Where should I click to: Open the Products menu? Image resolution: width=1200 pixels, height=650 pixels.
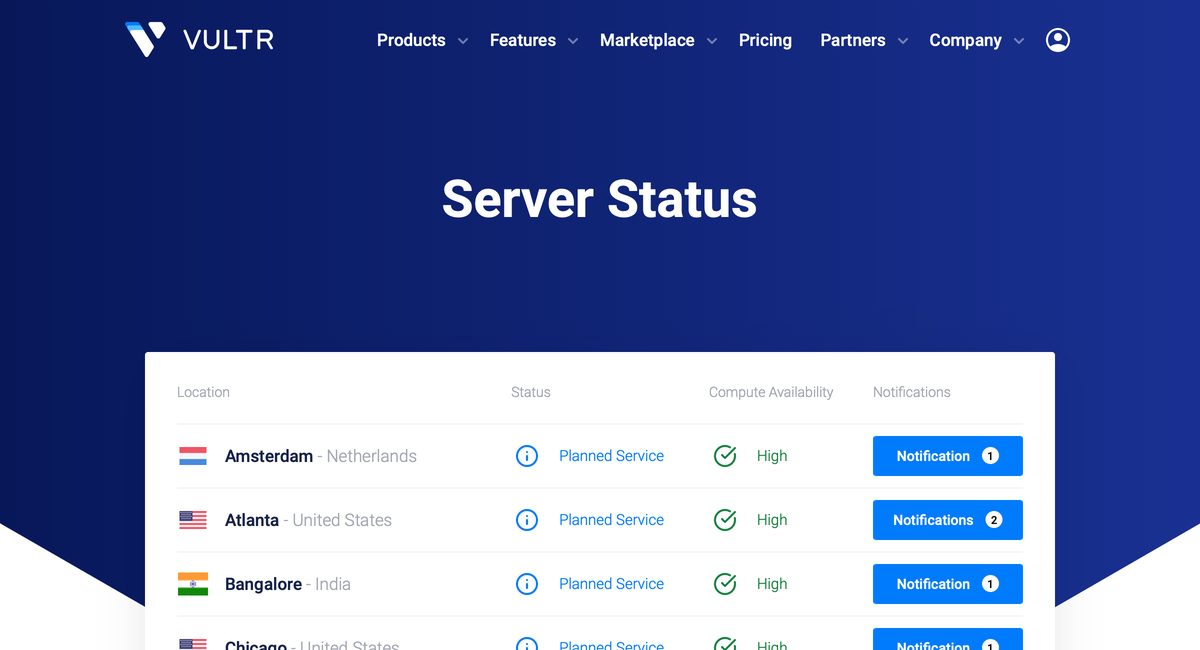[411, 40]
